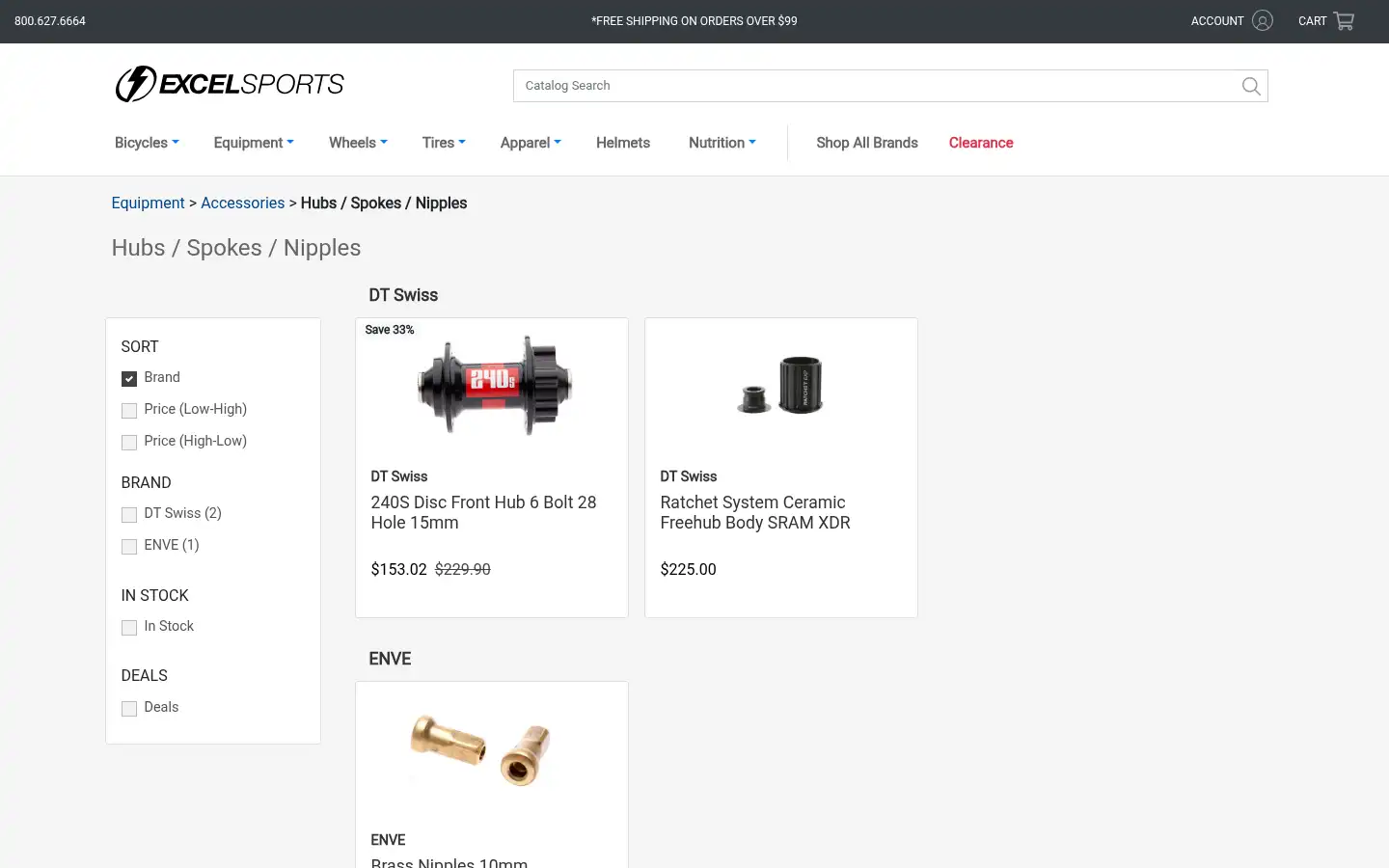Sort by Price (High-Low)
The height and width of the screenshot is (868, 1389).
click(x=129, y=442)
